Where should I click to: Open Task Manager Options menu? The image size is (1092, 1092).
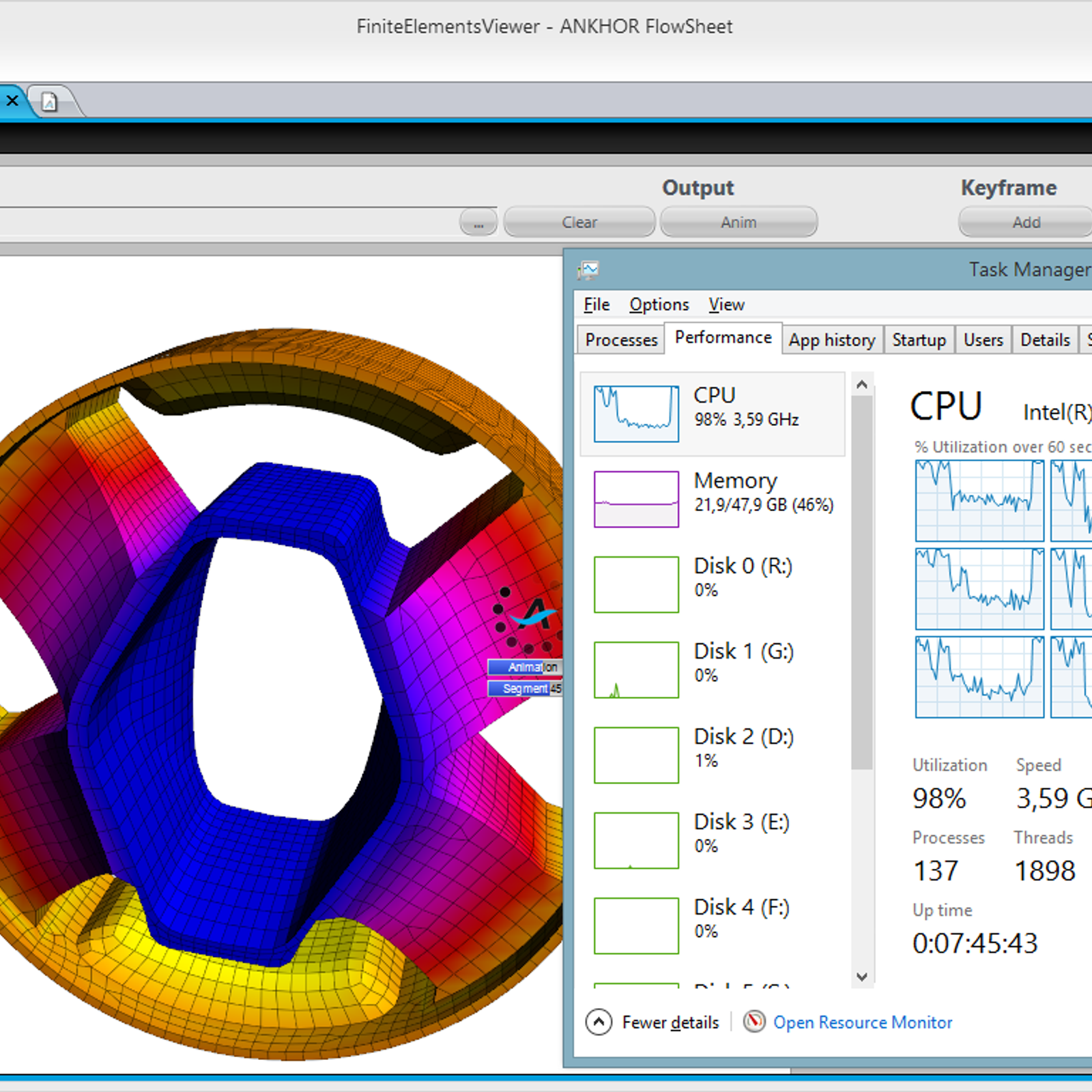tap(659, 304)
